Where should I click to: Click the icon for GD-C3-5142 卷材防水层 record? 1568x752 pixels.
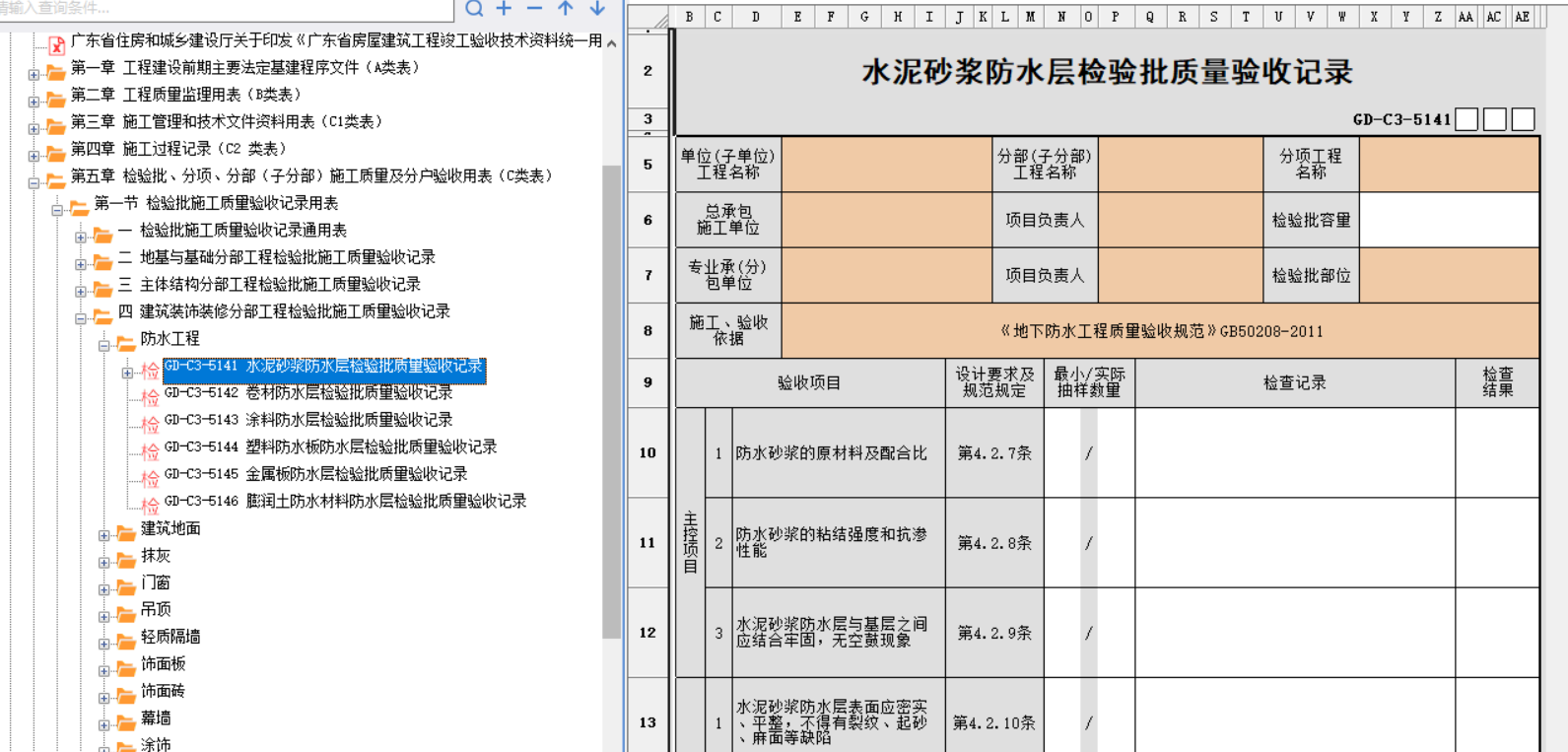pos(150,396)
